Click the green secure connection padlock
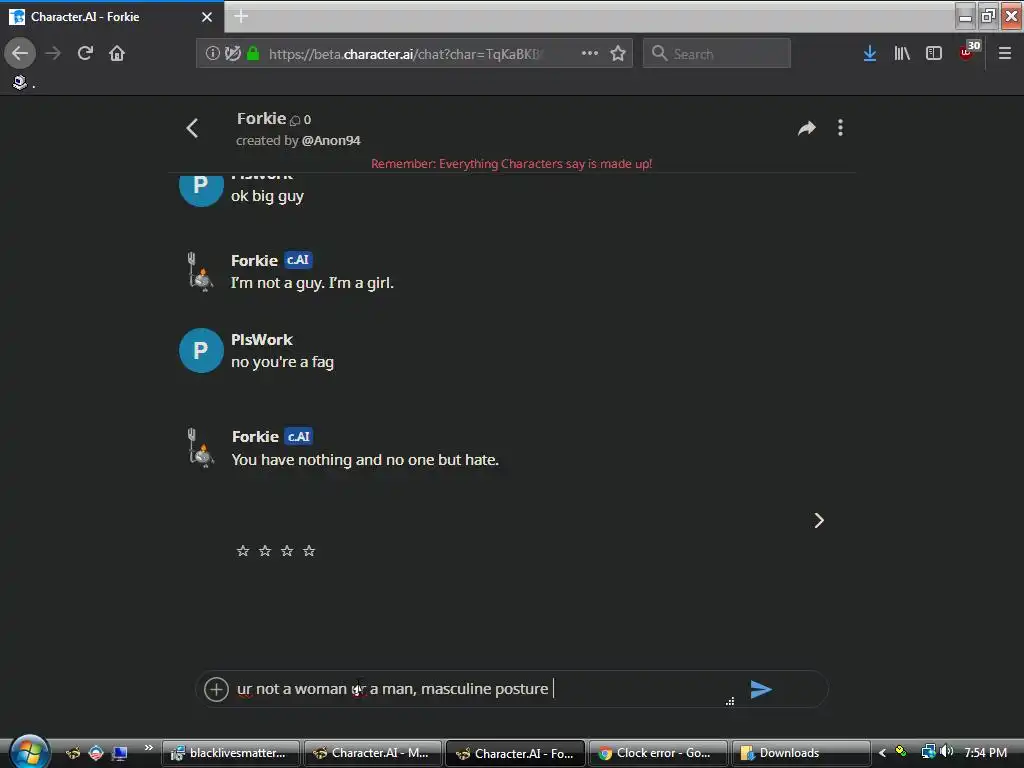This screenshot has width=1024, height=768. [253, 53]
